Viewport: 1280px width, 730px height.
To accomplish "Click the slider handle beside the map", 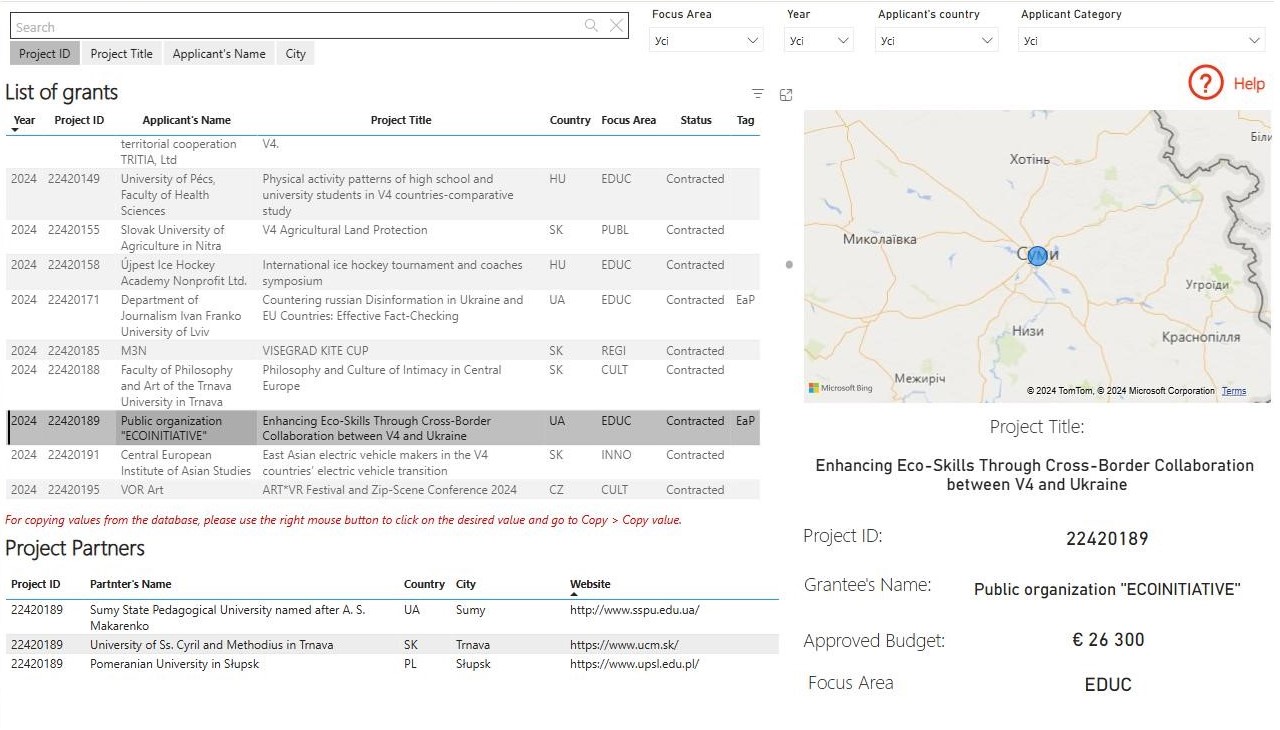I will tap(789, 265).
